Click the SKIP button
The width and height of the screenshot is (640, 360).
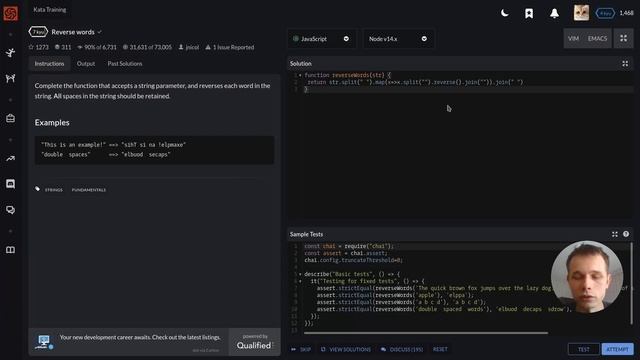(301, 349)
